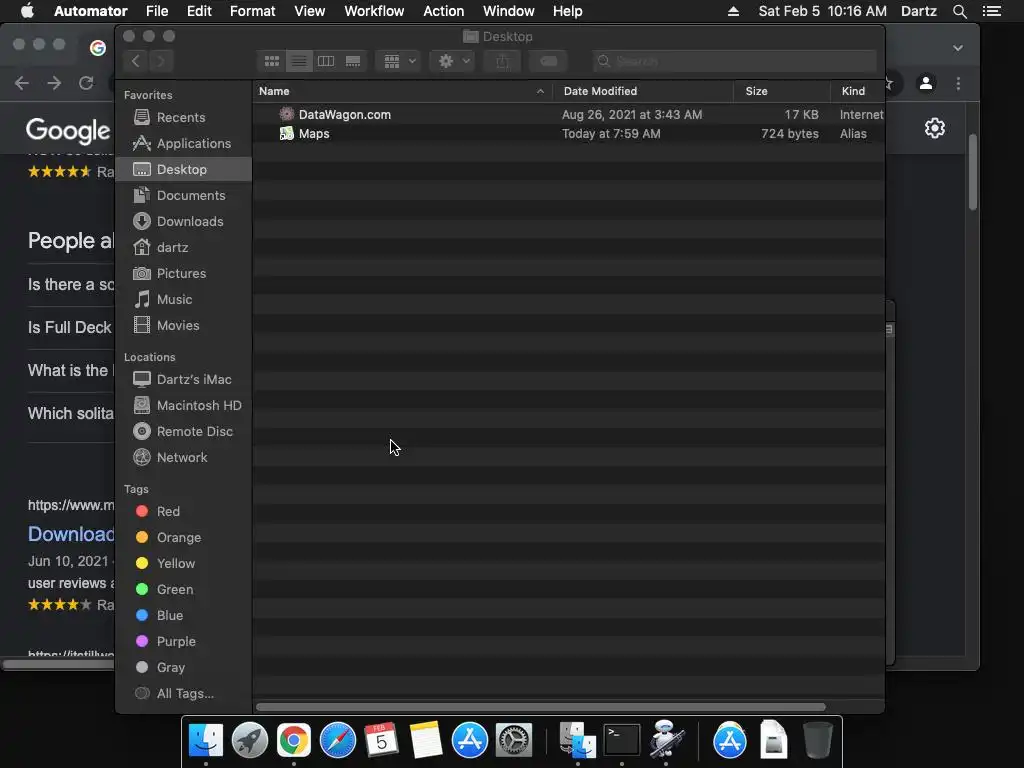Switch Finder to list view
The height and width of the screenshot is (768, 1024).
[x=299, y=61]
